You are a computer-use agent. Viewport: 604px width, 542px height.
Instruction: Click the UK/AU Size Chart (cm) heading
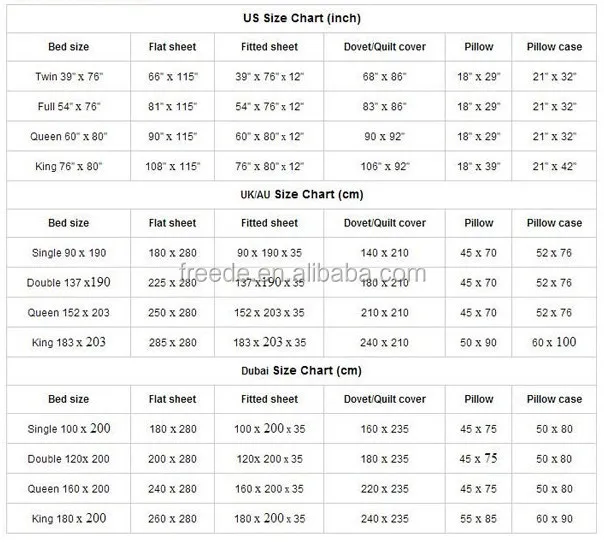302,195
